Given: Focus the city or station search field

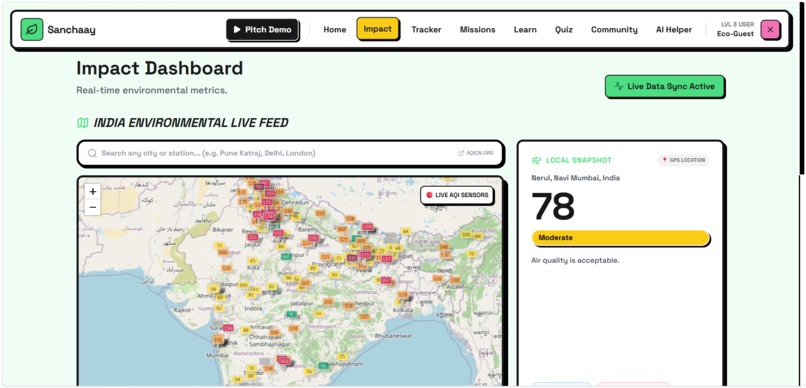Looking at the screenshot, I should coord(290,153).
